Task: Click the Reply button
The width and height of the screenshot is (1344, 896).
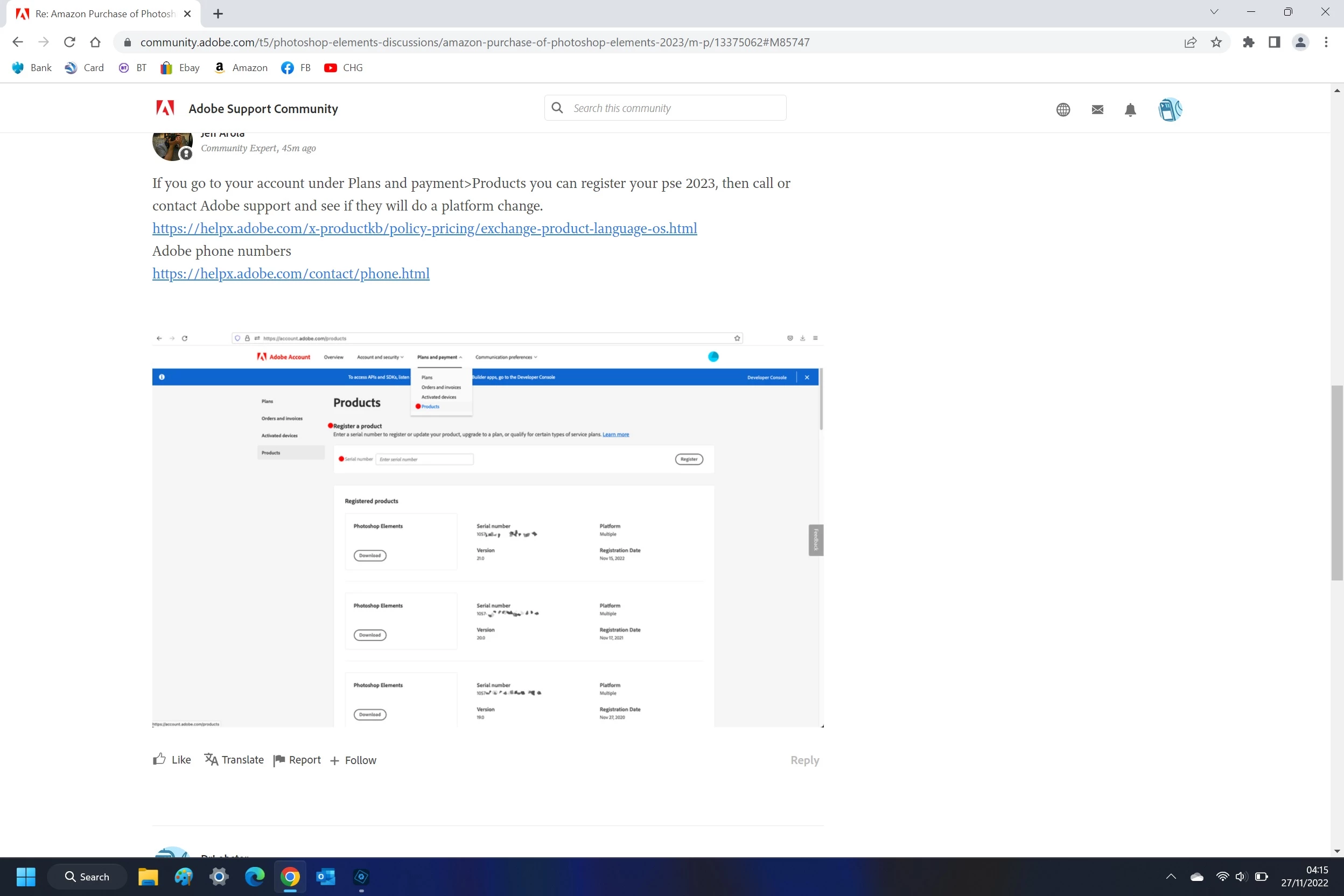Action: pos(804,760)
